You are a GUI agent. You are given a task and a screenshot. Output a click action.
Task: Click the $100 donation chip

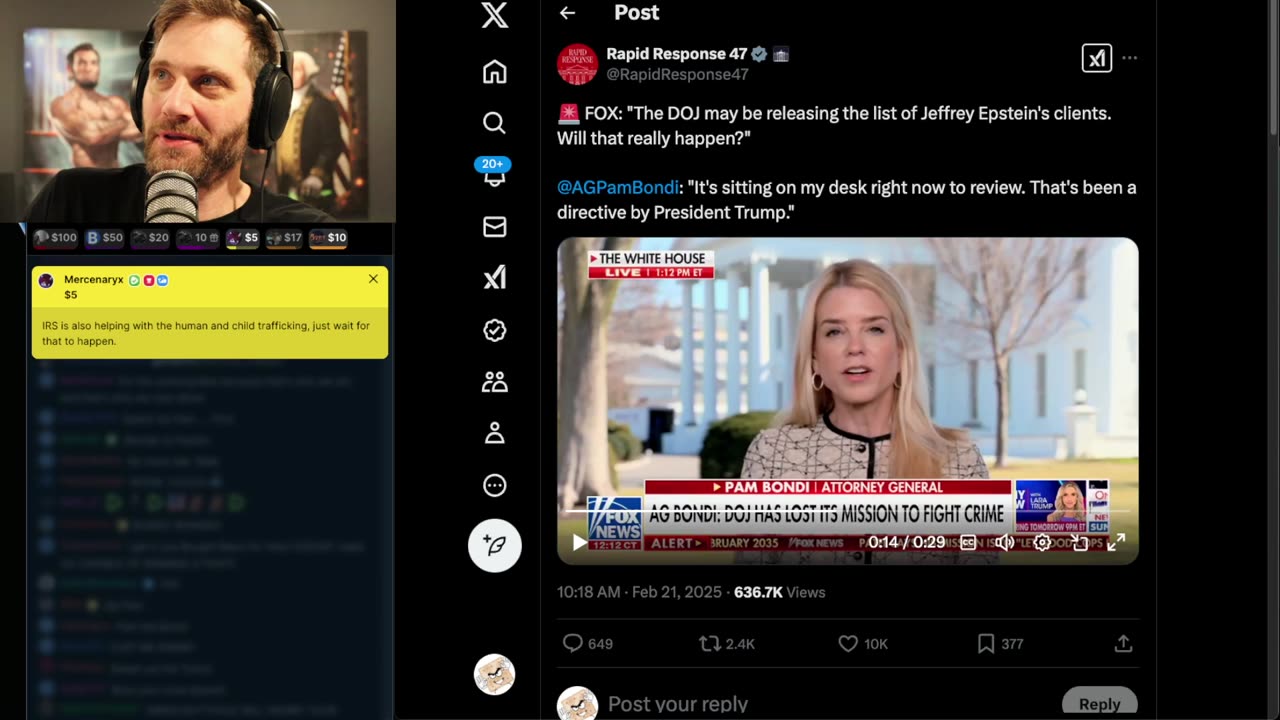click(55, 238)
